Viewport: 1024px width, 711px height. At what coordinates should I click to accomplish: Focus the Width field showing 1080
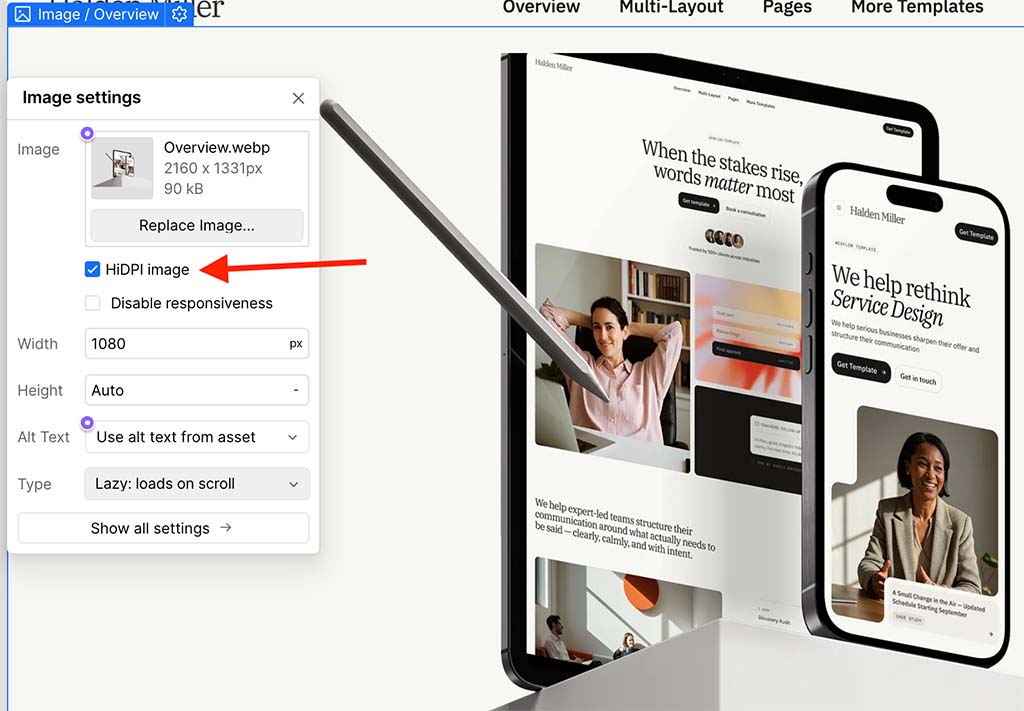[197, 343]
